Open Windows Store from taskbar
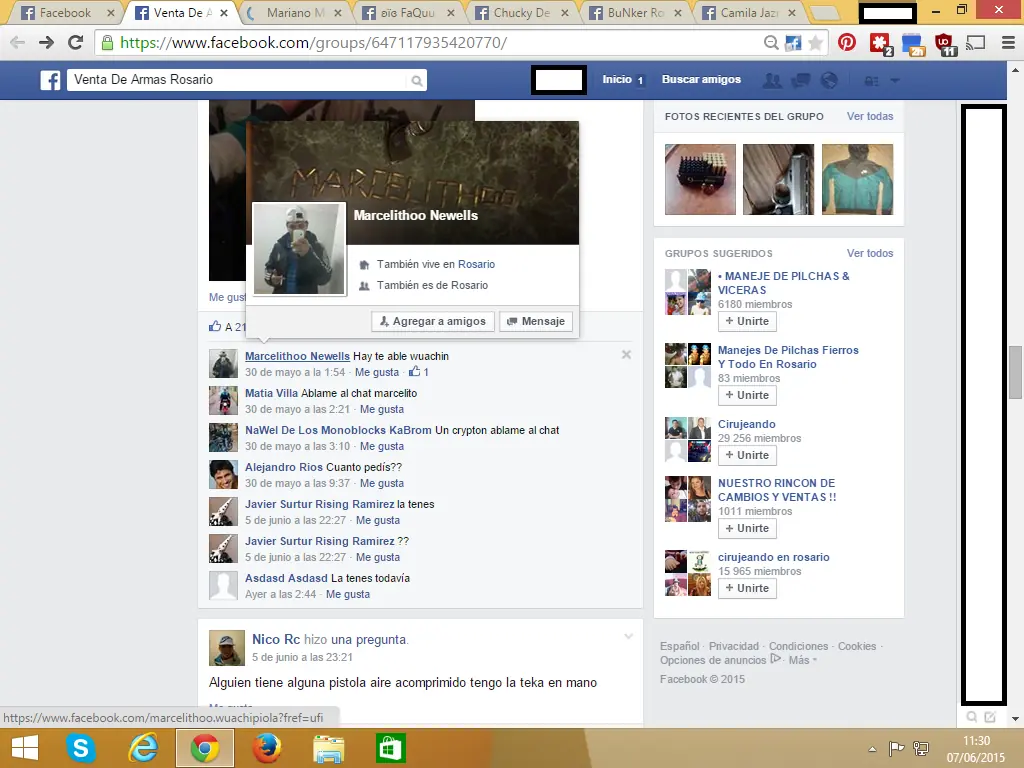1024x768 pixels. (391, 748)
